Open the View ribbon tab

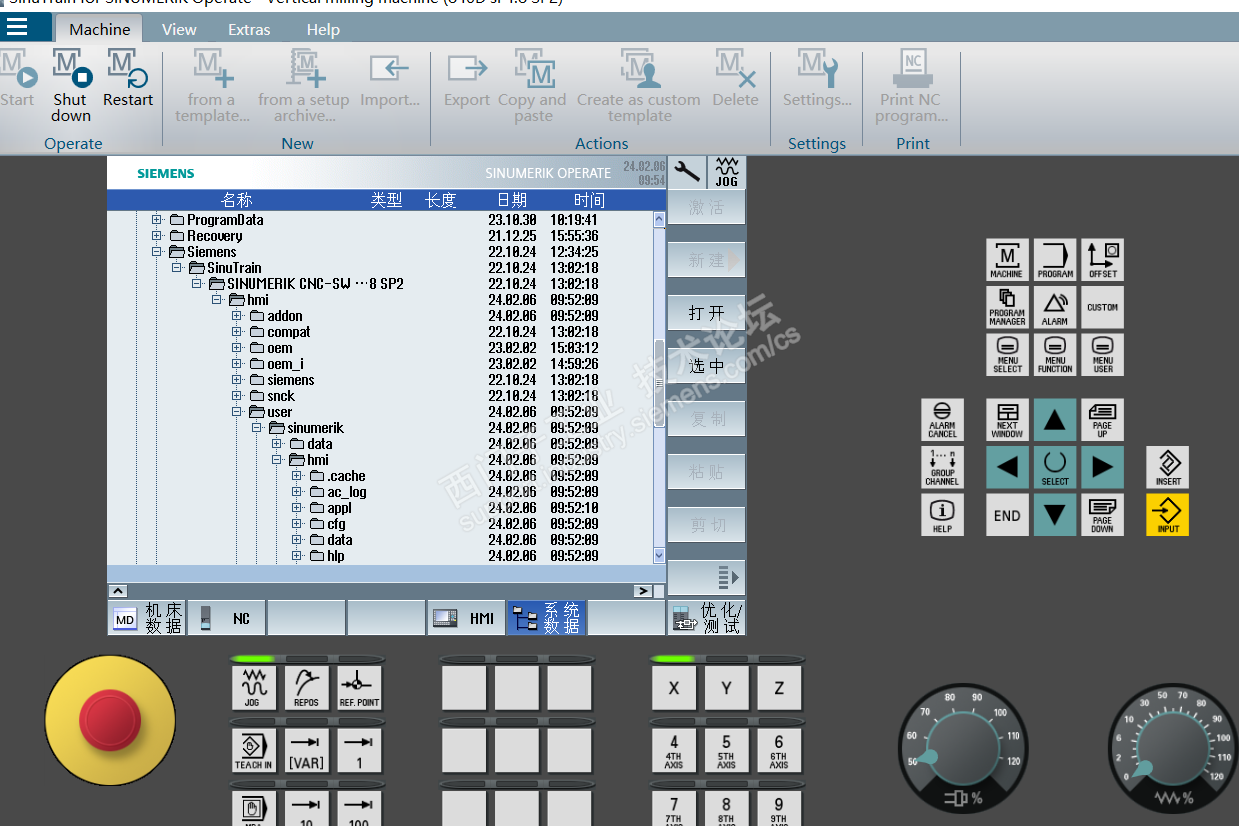click(179, 29)
